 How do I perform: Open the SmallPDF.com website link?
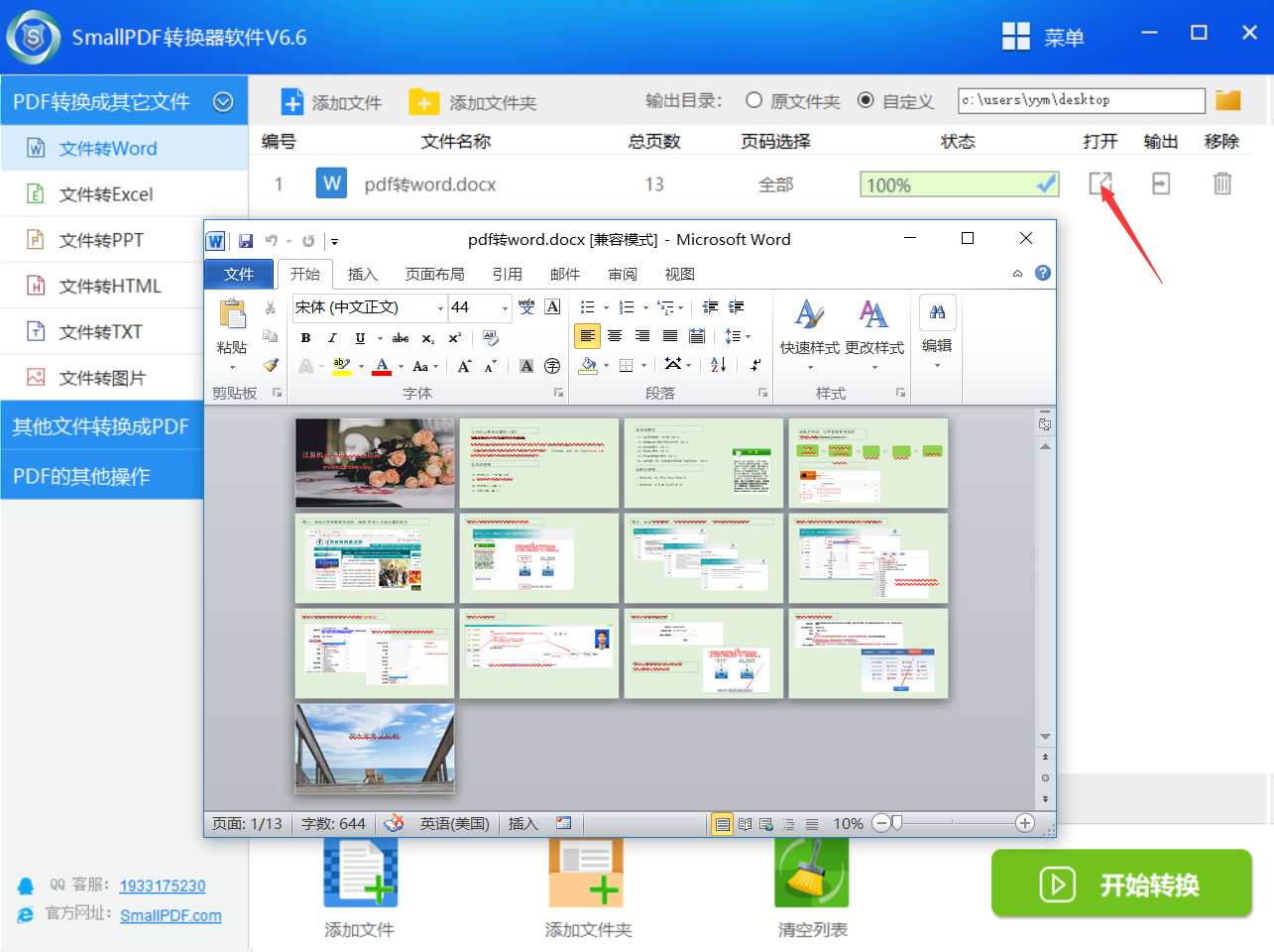[x=171, y=915]
